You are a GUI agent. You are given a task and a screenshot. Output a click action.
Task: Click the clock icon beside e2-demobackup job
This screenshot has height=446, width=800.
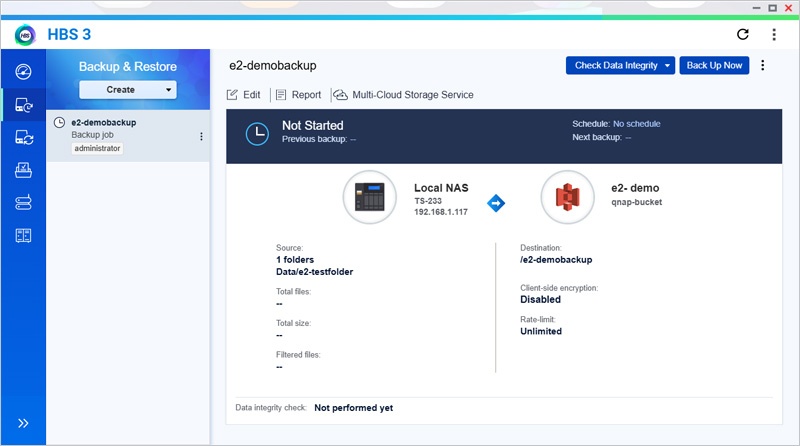coord(60,122)
